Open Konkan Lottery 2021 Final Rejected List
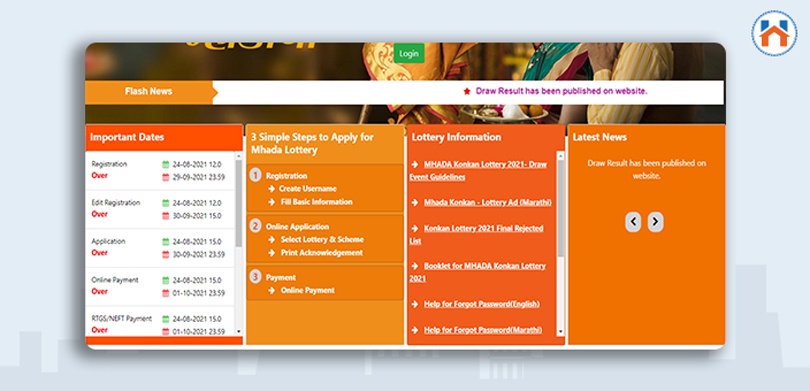 click(x=476, y=234)
